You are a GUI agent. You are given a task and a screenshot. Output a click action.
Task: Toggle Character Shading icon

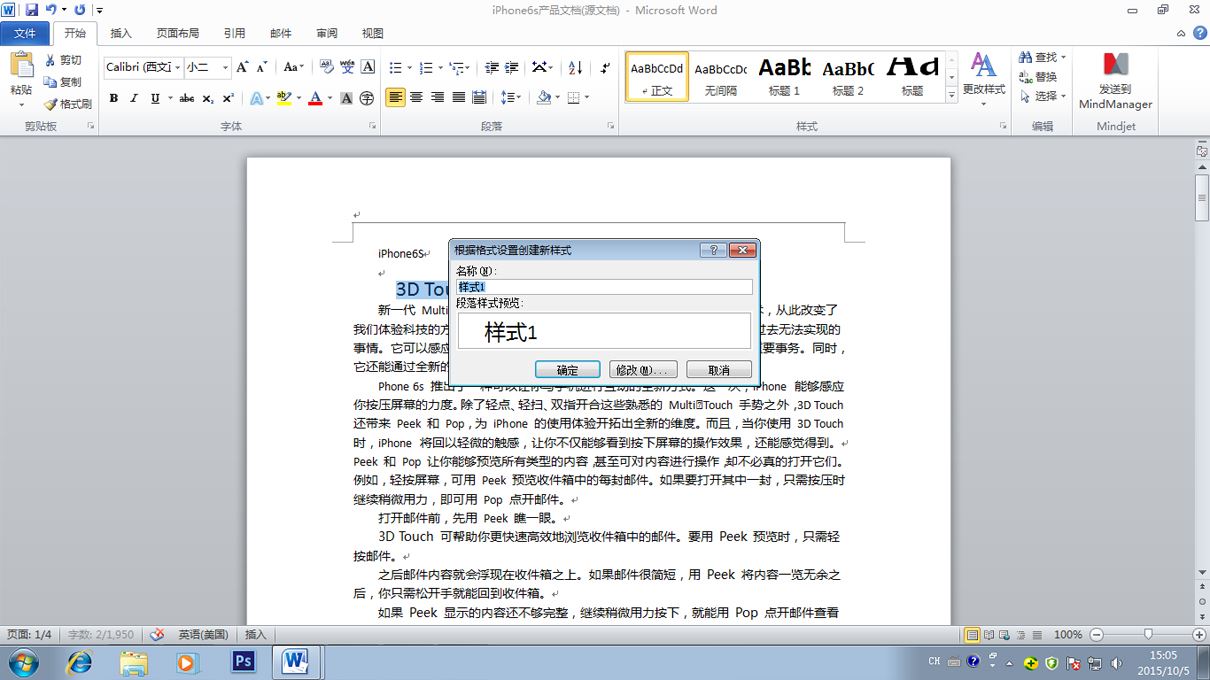pos(346,98)
